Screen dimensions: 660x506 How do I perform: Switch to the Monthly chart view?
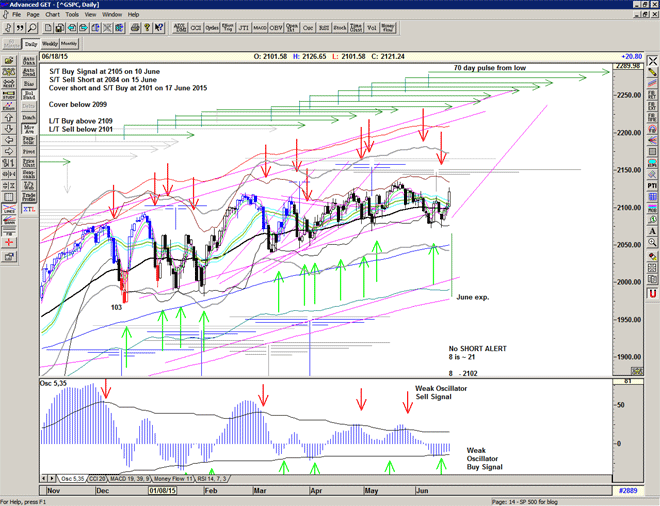click(x=69, y=44)
